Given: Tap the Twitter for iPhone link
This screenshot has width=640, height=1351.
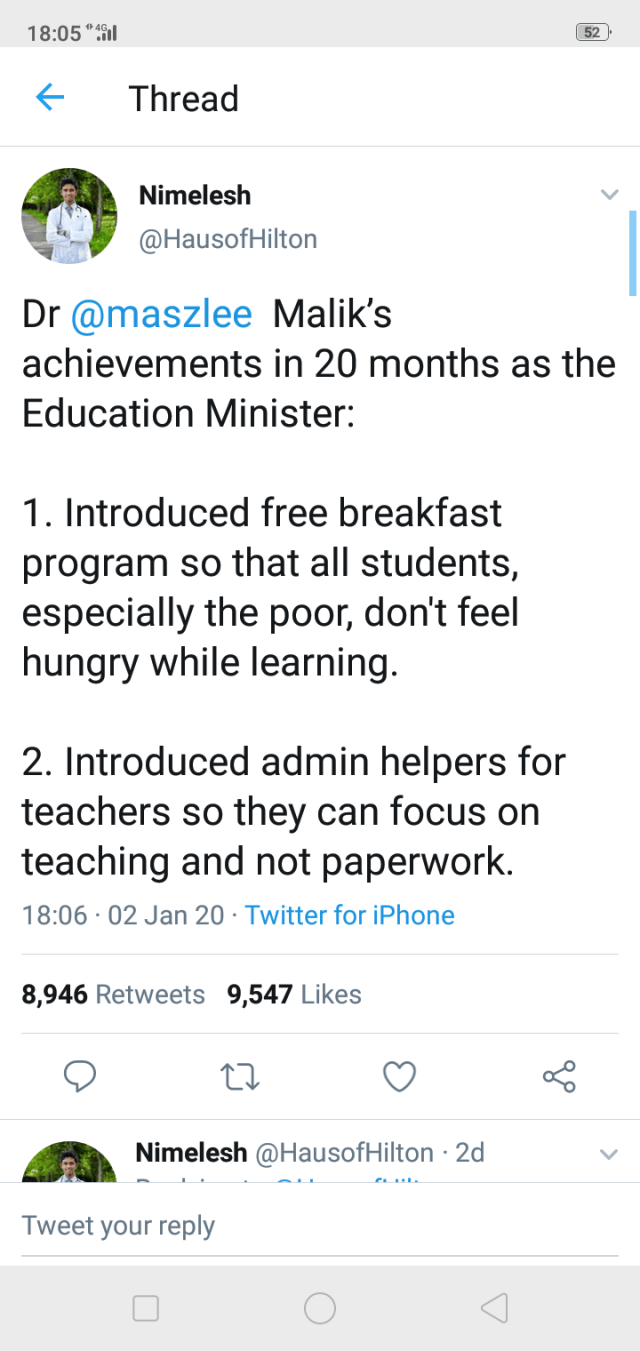Looking at the screenshot, I should click(349, 915).
